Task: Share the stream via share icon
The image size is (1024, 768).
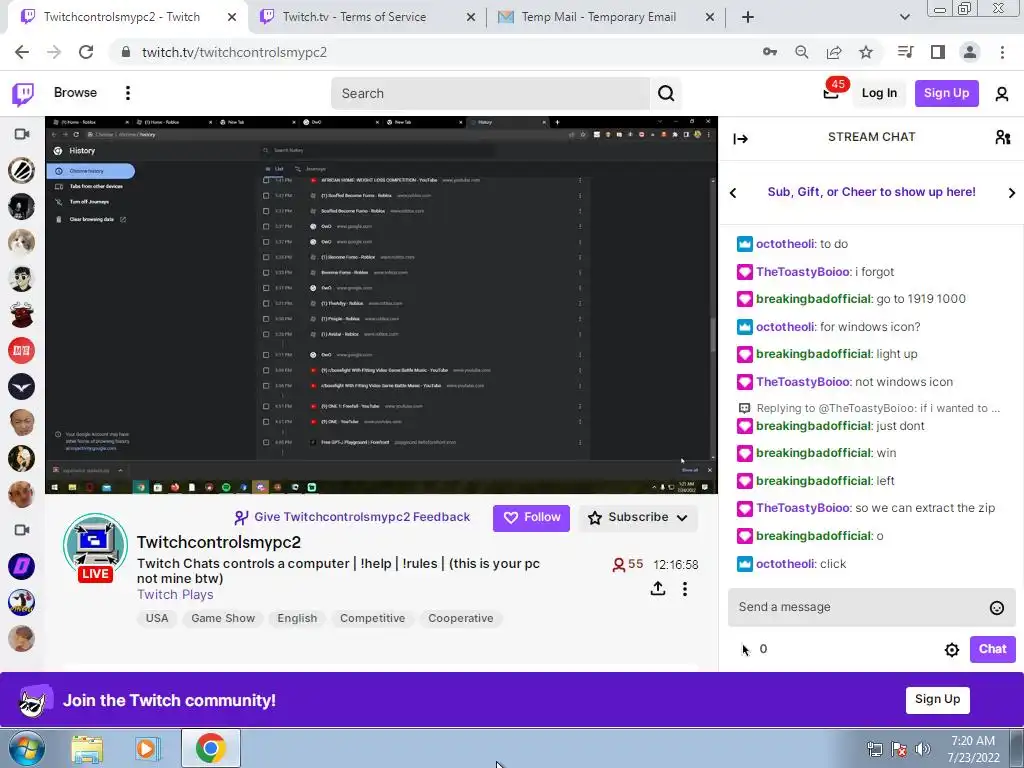Action: pos(658,588)
